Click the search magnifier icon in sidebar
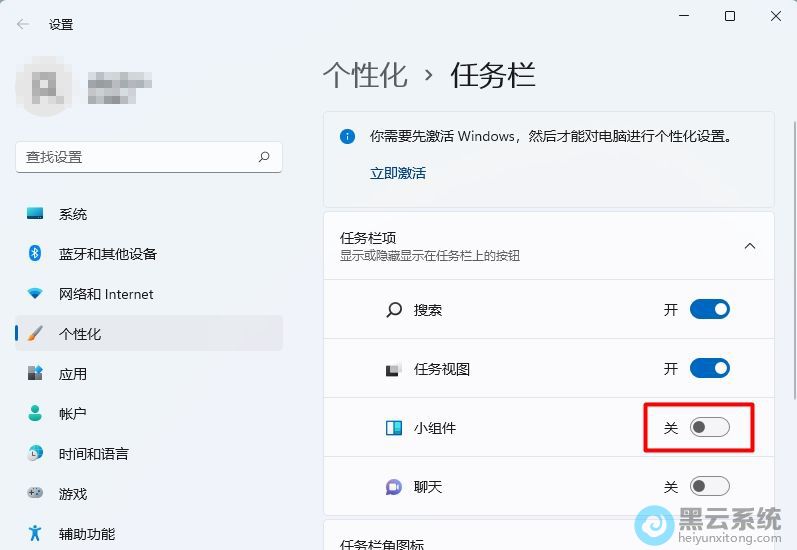 [x=264, y=157]
